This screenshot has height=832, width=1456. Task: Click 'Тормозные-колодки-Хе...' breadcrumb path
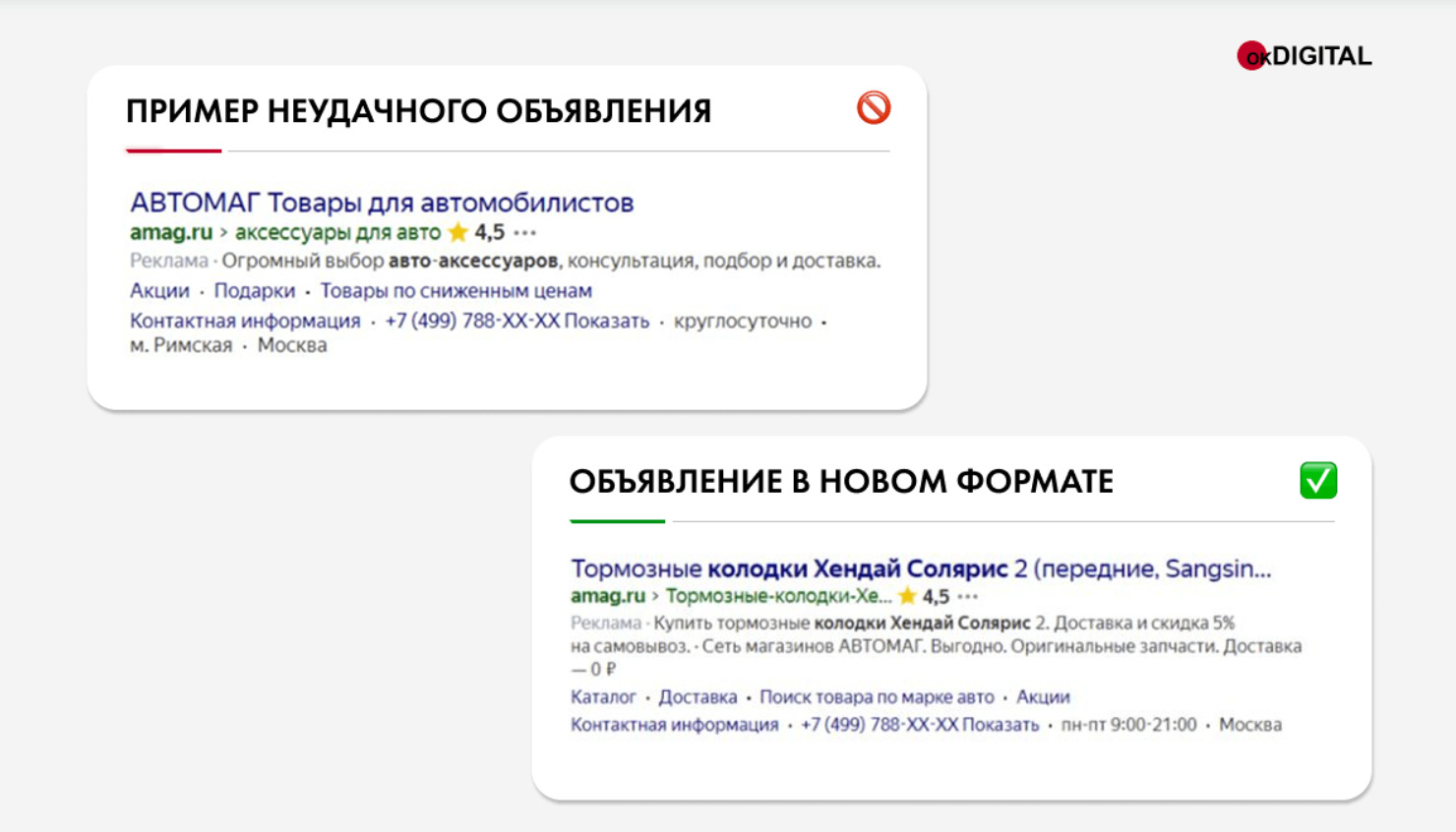[778, 596]
